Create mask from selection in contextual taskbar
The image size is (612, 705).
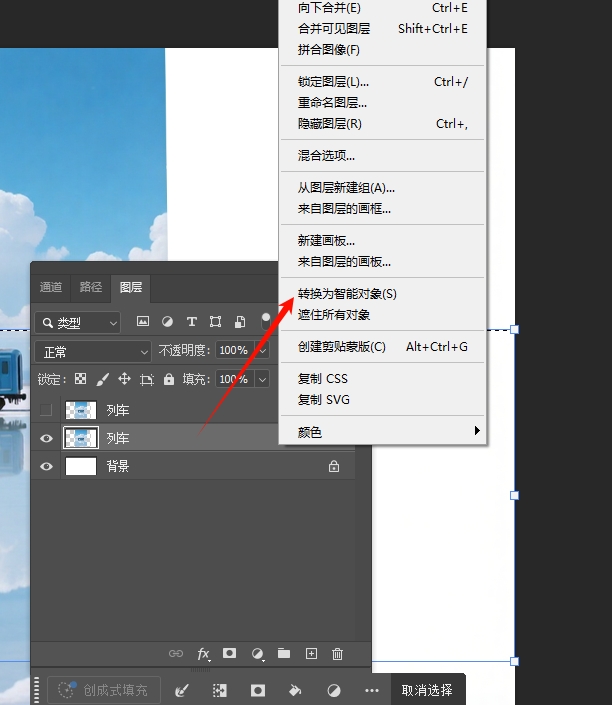[258, 690]
